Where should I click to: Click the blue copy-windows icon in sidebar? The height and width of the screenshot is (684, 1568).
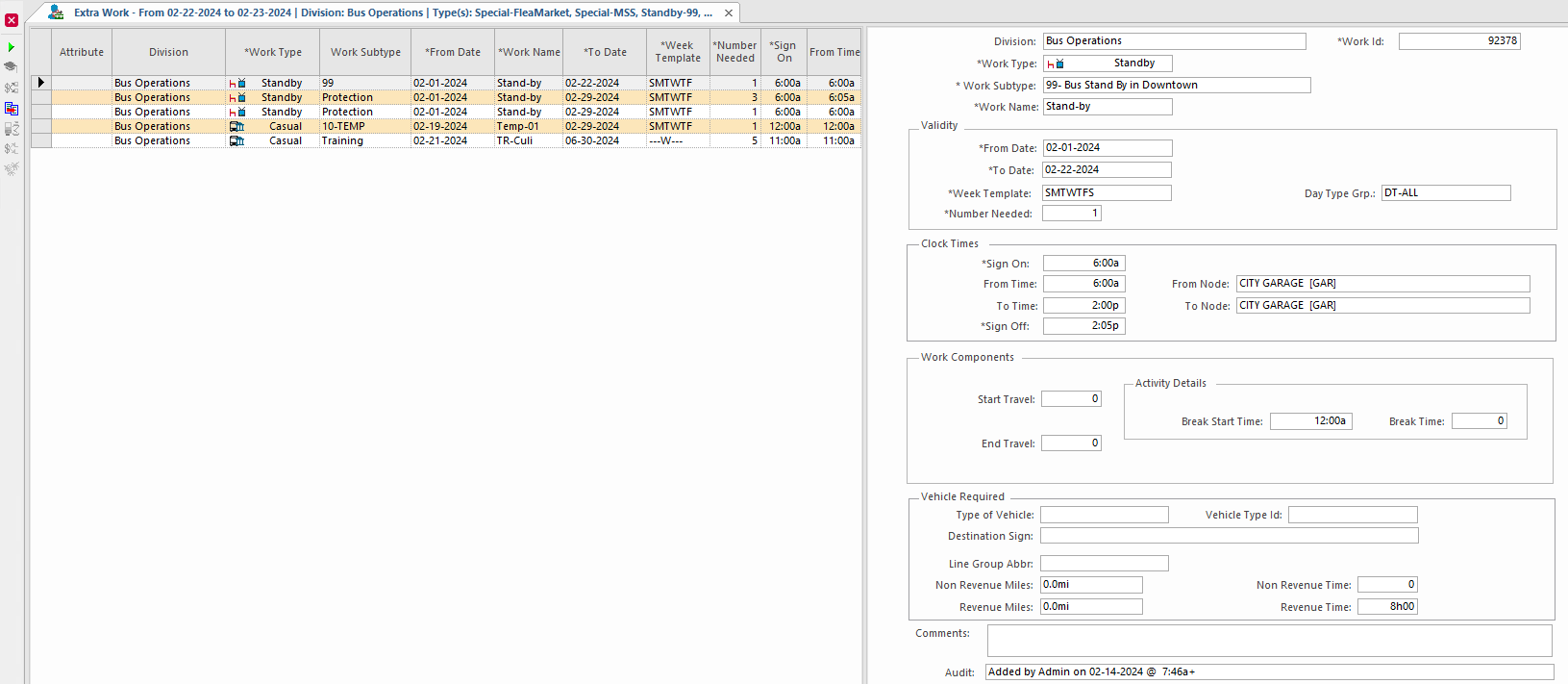pos(12,109)
